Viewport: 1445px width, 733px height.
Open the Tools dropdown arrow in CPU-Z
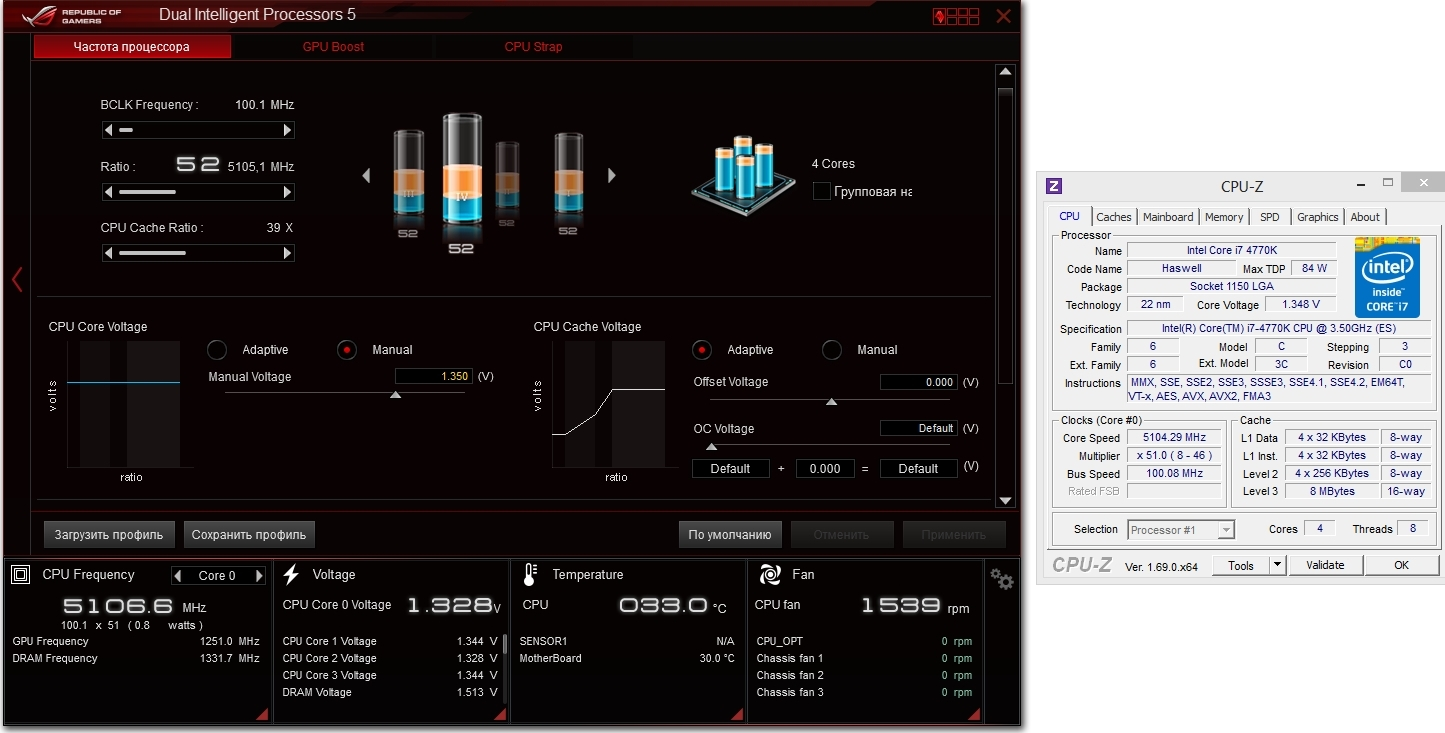(1277, 565)
